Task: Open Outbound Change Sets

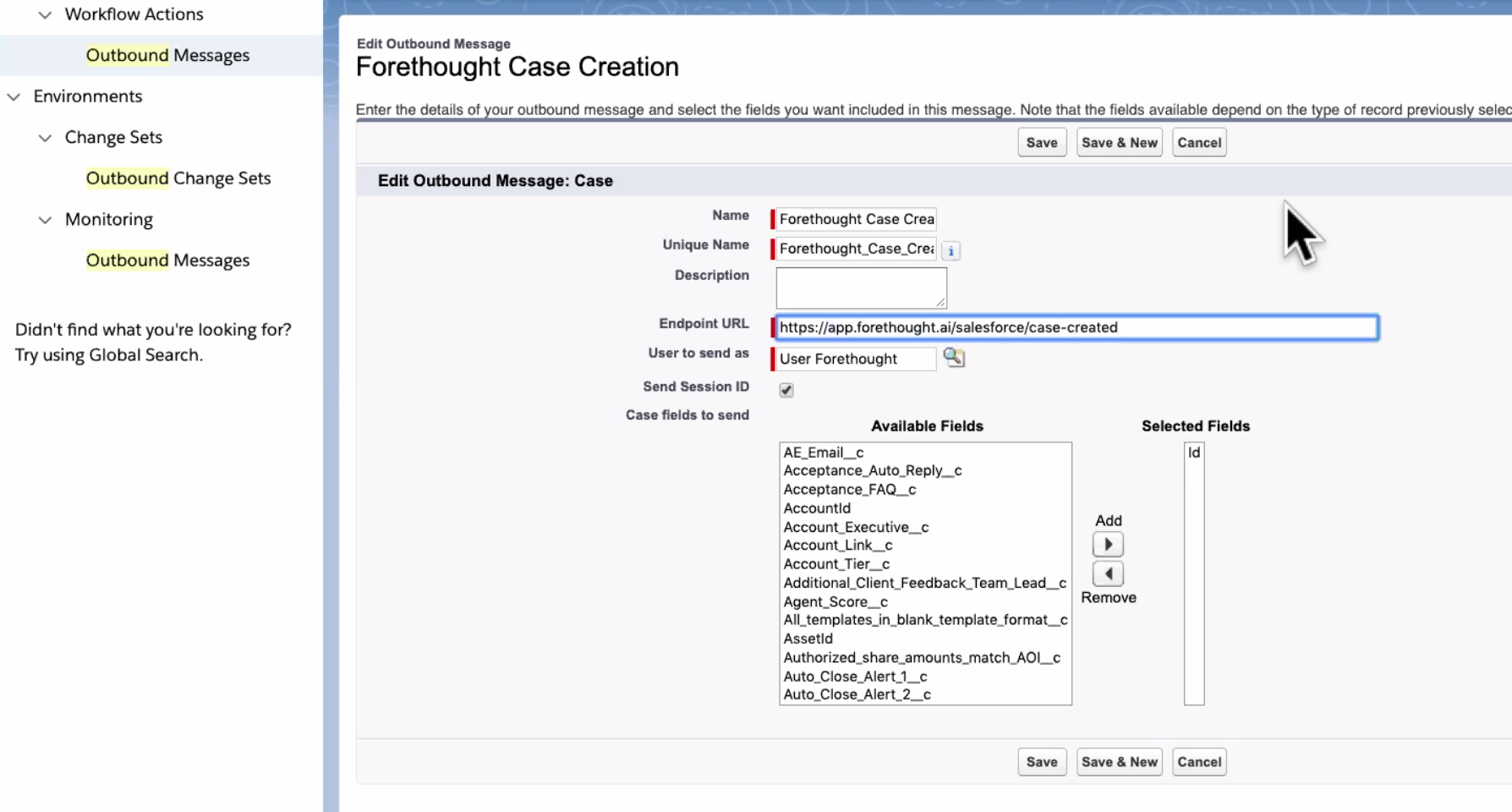Action: pyautogui.click(x=178, y=178)
